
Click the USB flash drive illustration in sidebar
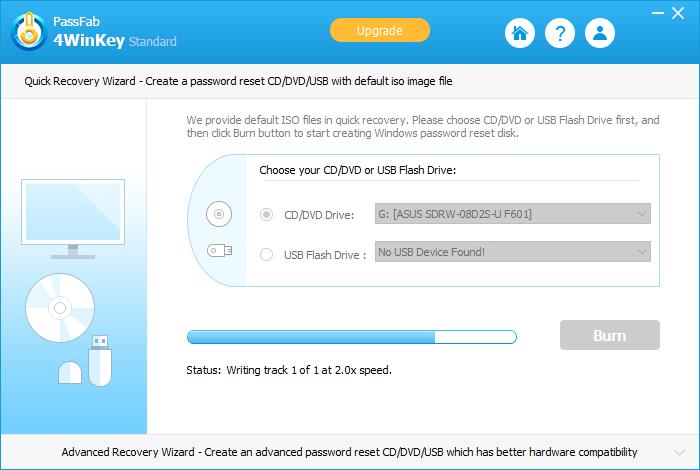coord(100,361)
